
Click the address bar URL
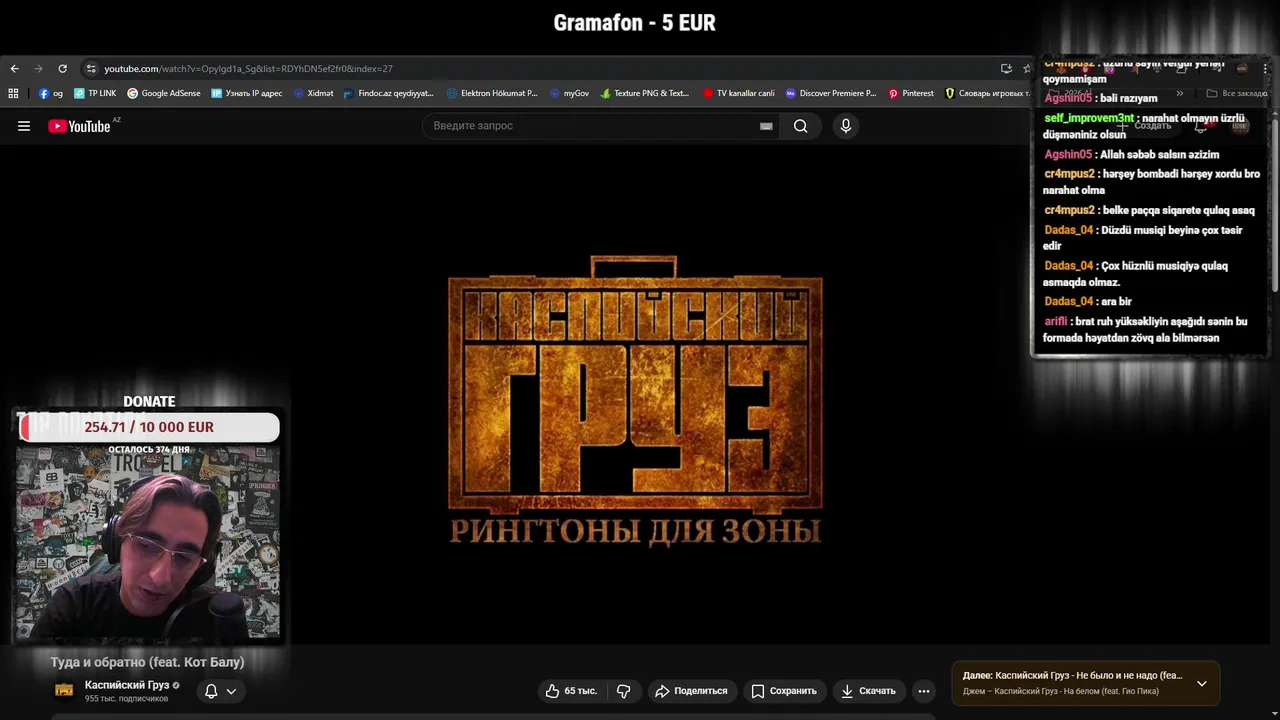[248, 69]
